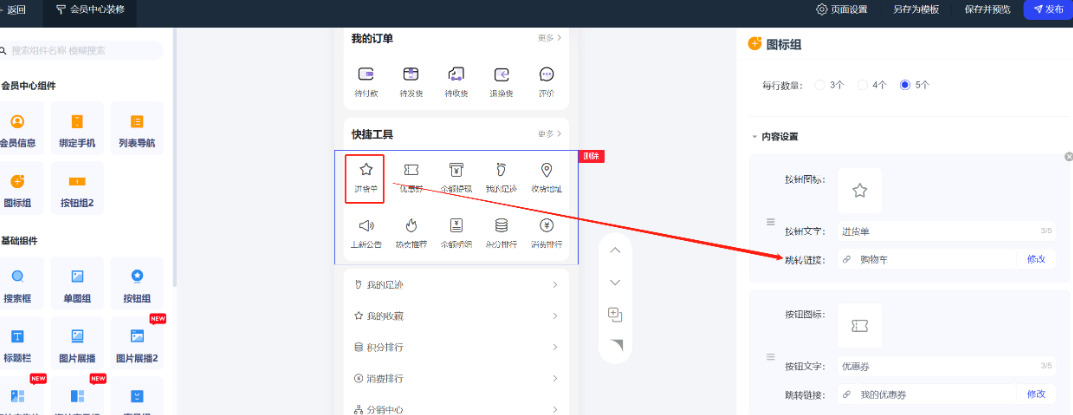Collapse the 内容设置 section
Viewport: 1073px width, 415px height.
tap(754, 137)
